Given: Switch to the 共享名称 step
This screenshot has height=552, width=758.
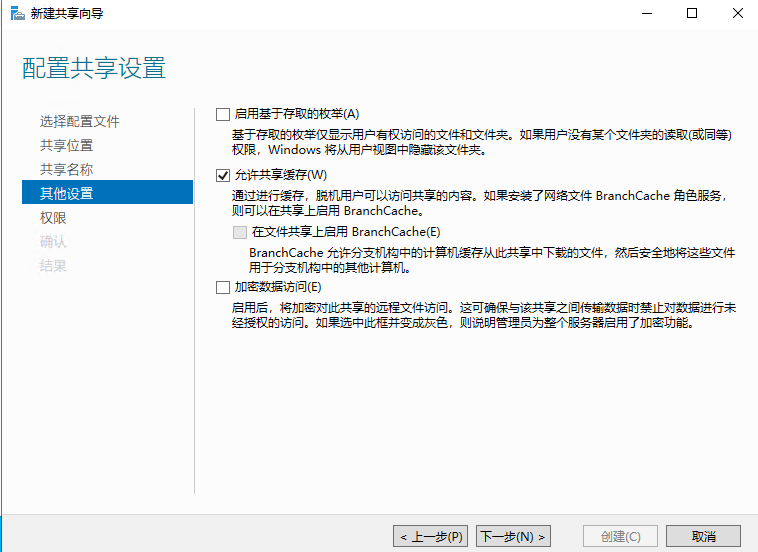Looking at the screenshot, I should (x=67, y=169).
